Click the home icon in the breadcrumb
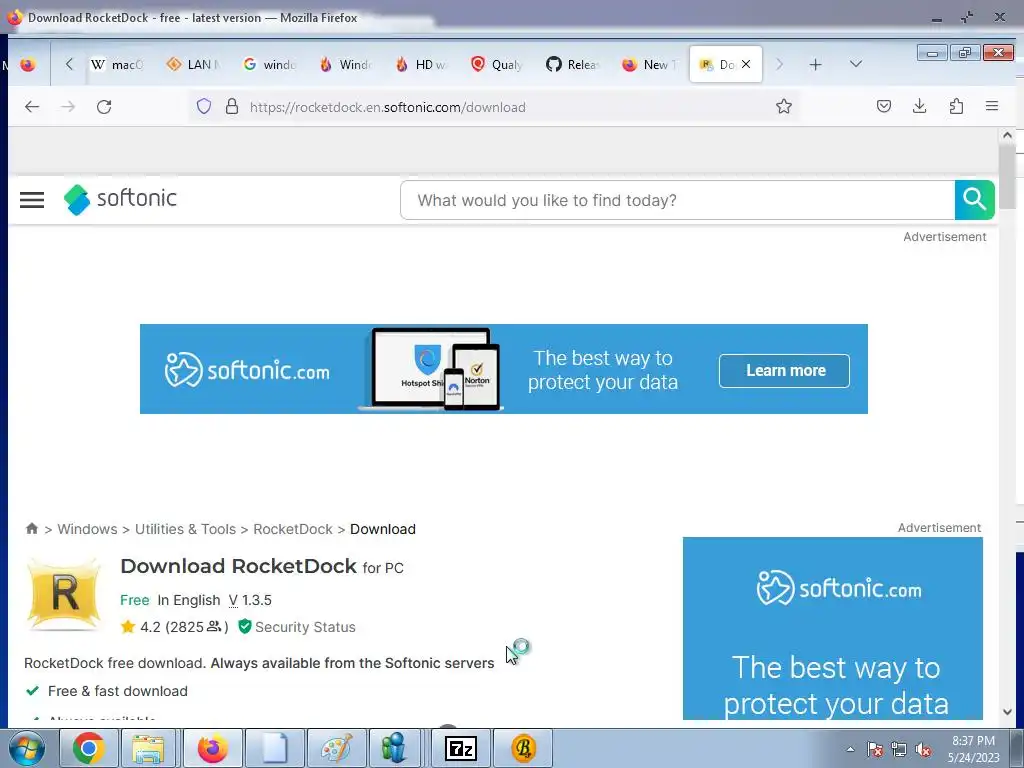The image size is (1024, 768). pyautogui.click(x=31, y=528)
